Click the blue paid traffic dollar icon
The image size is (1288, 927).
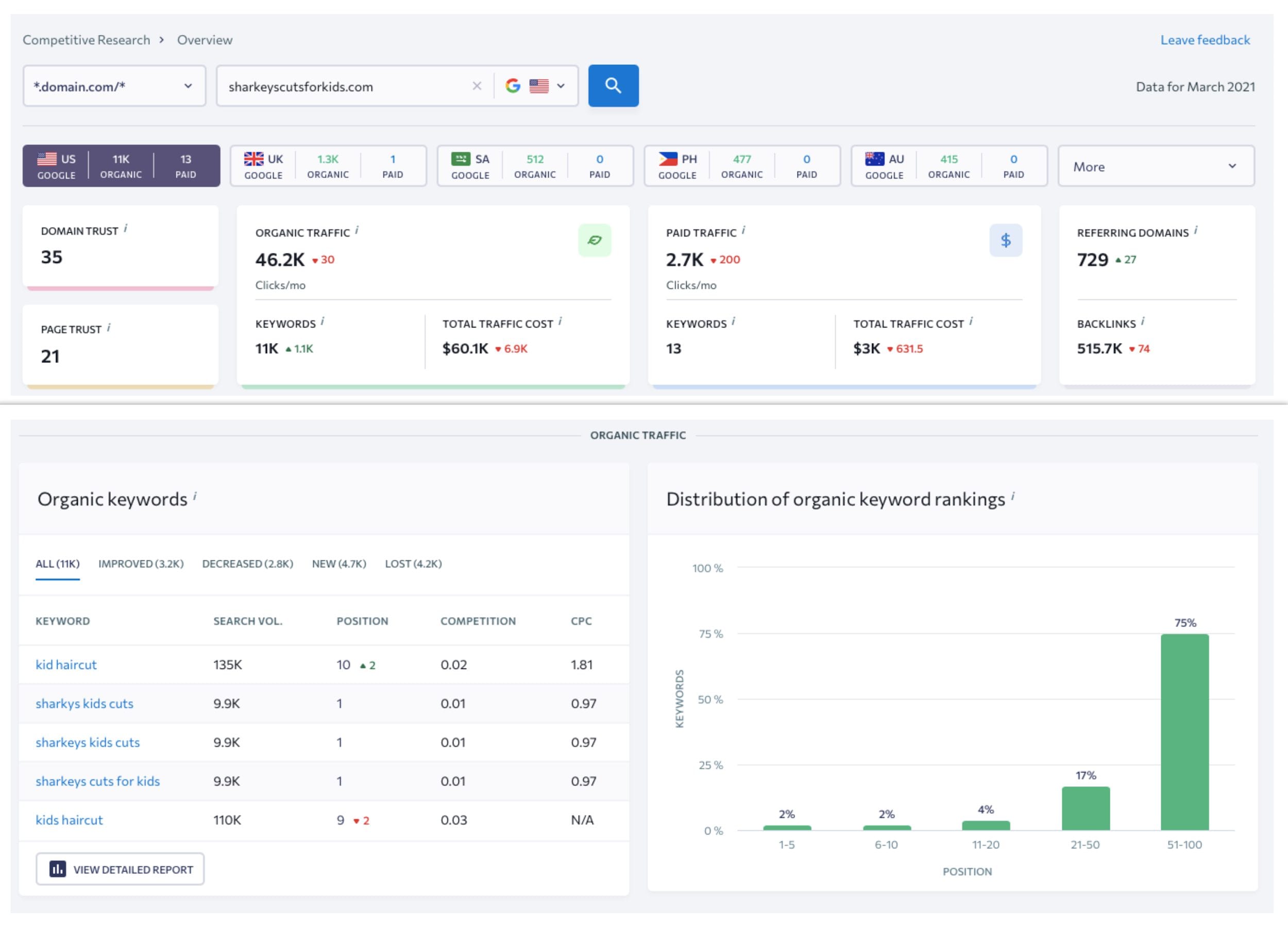1006,240
